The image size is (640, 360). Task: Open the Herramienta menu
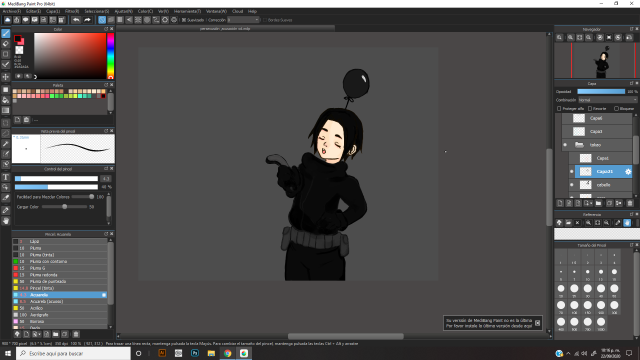(x=187, y=11)
